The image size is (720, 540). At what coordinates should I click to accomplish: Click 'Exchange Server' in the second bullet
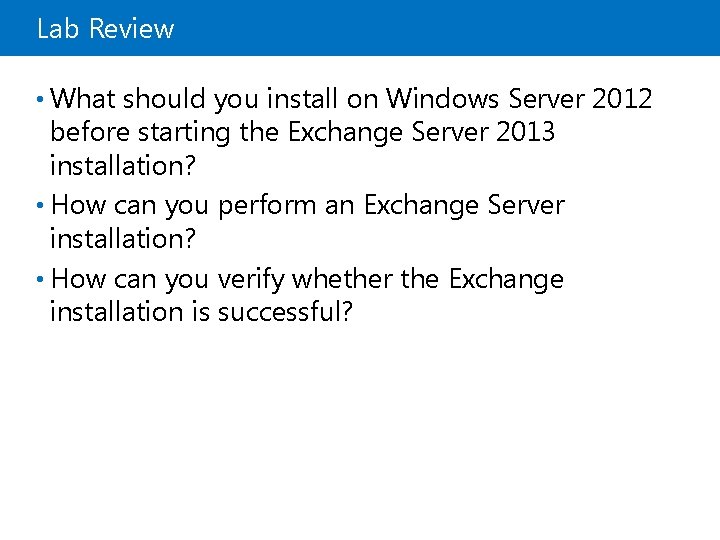coord(464,206)
